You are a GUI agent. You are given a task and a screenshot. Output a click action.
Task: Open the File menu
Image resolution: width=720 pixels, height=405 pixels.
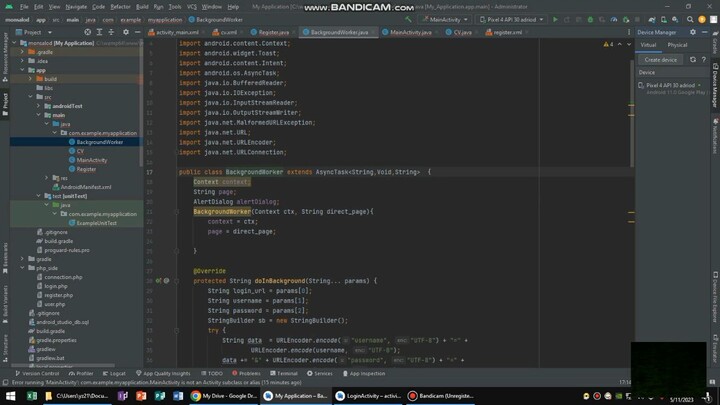click(24, 7)
